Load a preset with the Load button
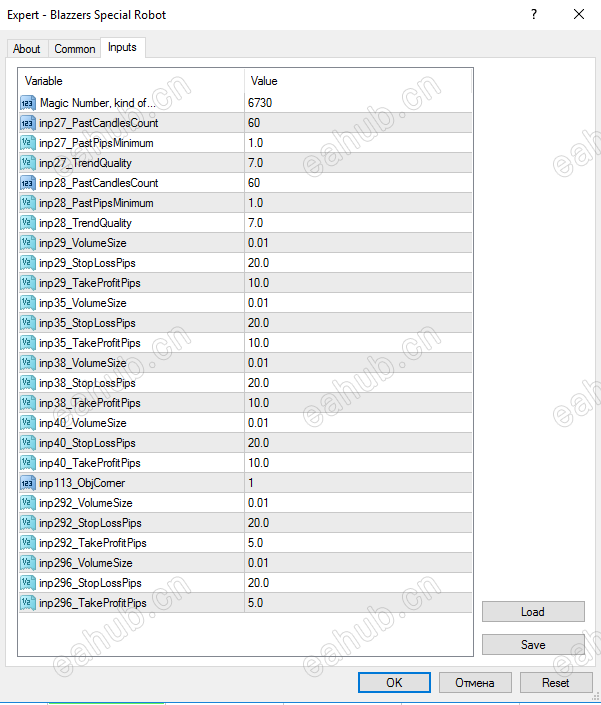 (x=533, y=612)
